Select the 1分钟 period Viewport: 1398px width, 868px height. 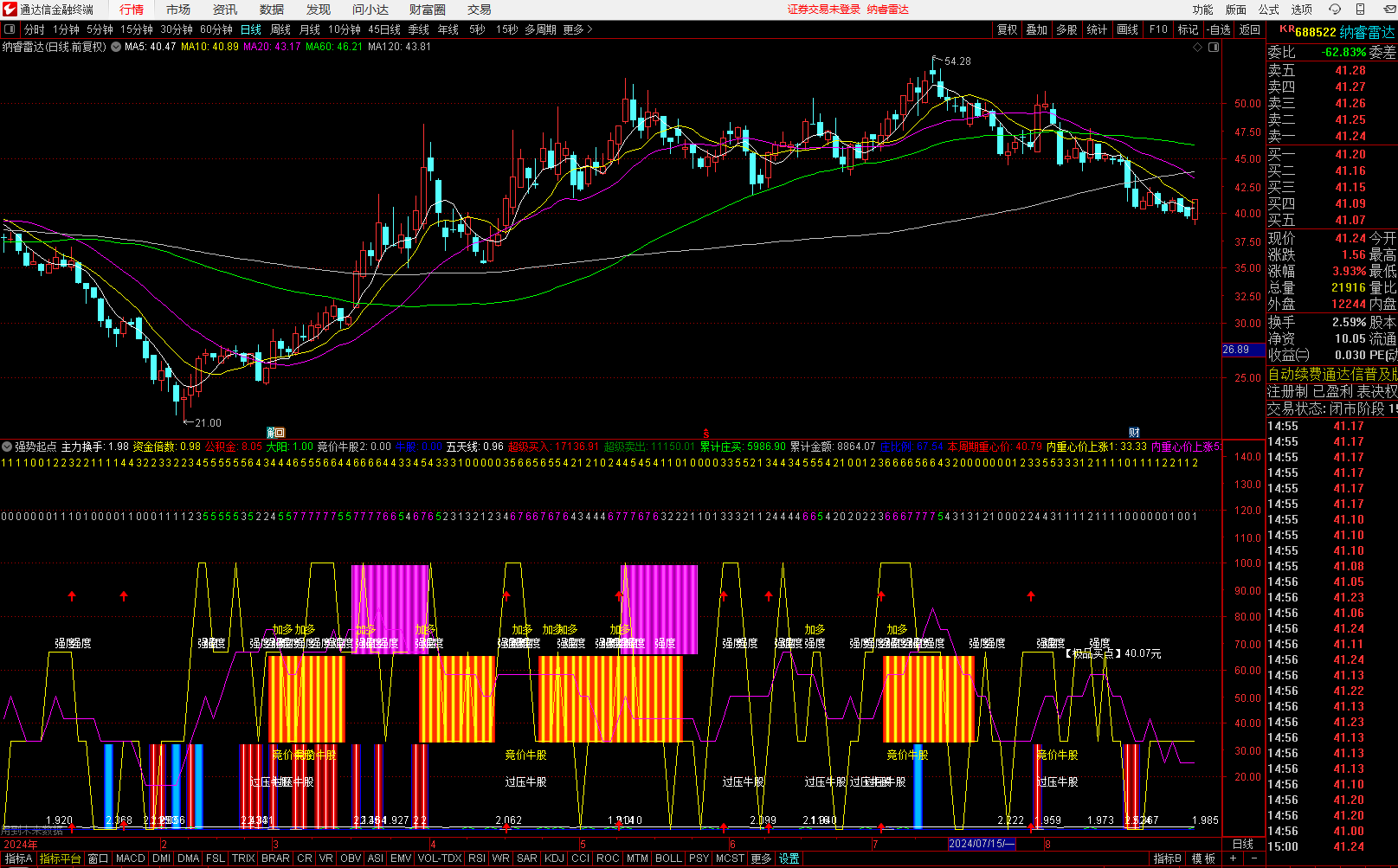tap(67, 29)
